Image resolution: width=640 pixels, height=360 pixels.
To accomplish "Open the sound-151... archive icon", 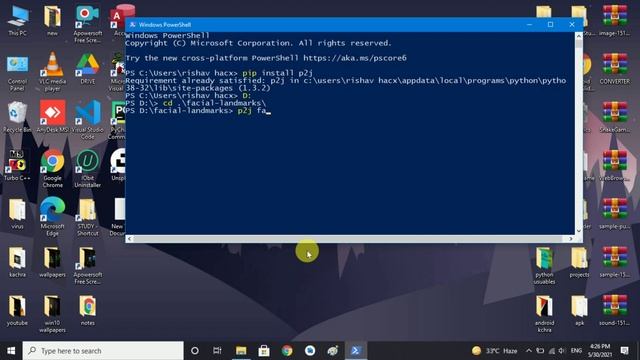I will [615, 311].
